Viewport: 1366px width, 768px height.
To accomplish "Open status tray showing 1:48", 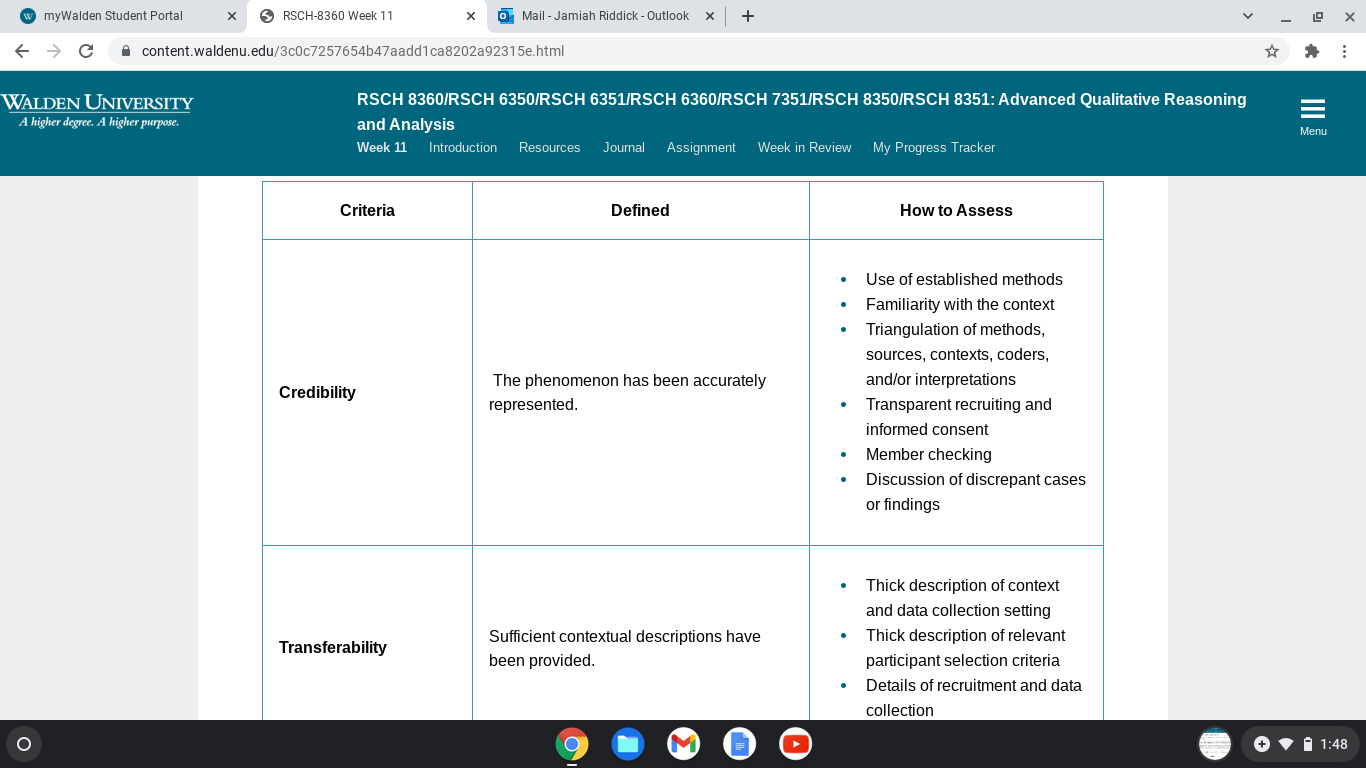I will (x=1300, y=744).
